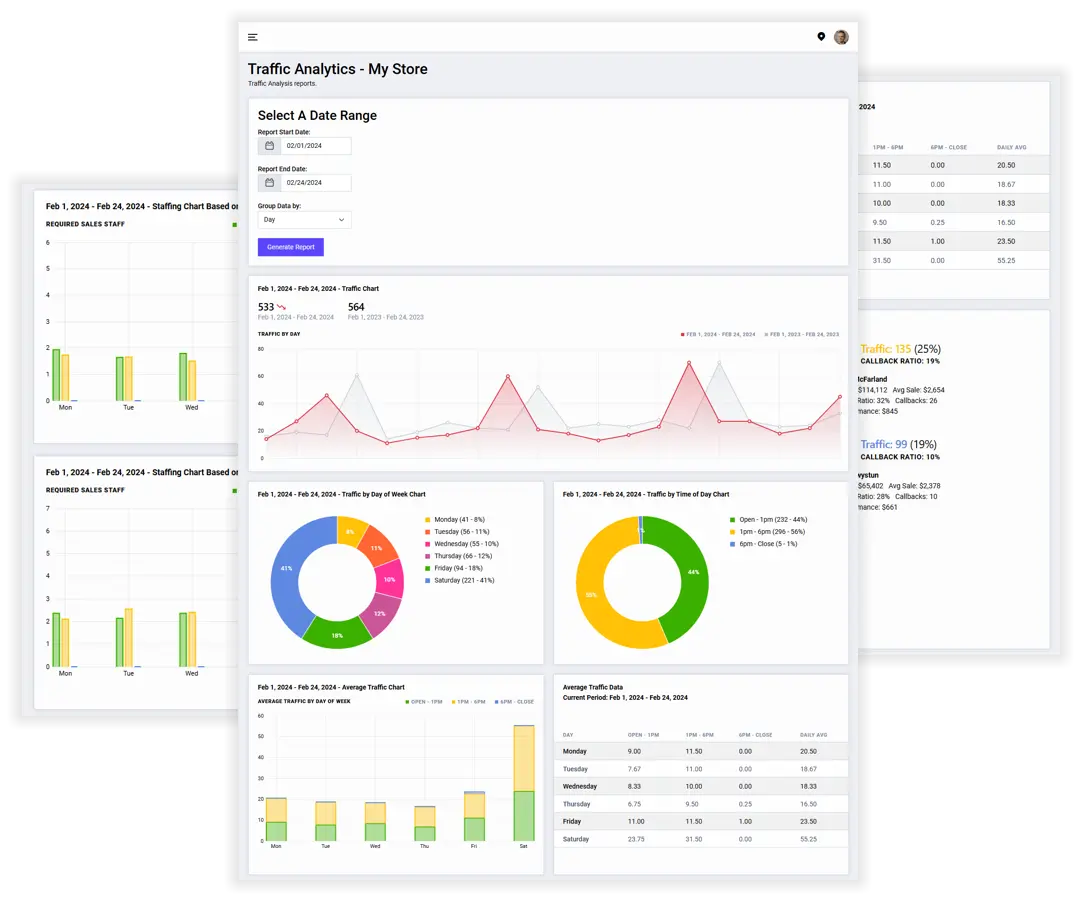Hide 2023 series in Traffic Chart legend
This screenshot has height=900, width=1080.
(x=802, y=334)
